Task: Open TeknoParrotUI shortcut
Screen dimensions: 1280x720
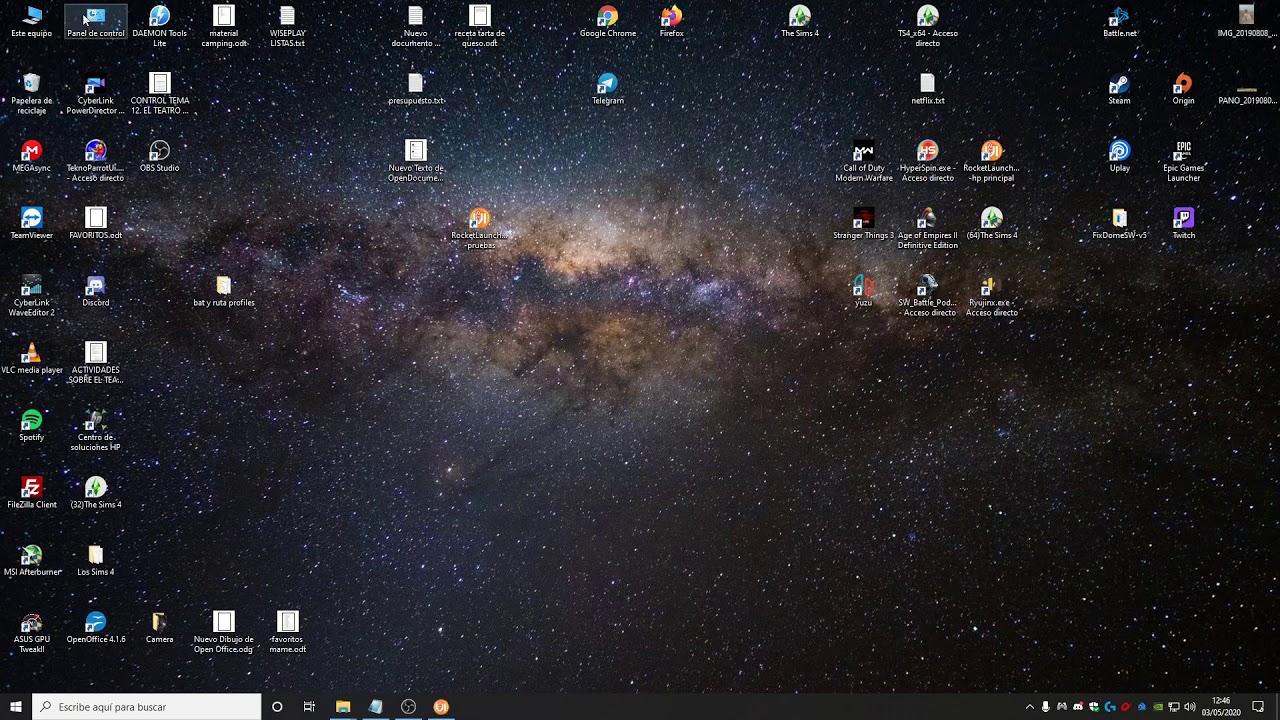Action: click(96, 161)
